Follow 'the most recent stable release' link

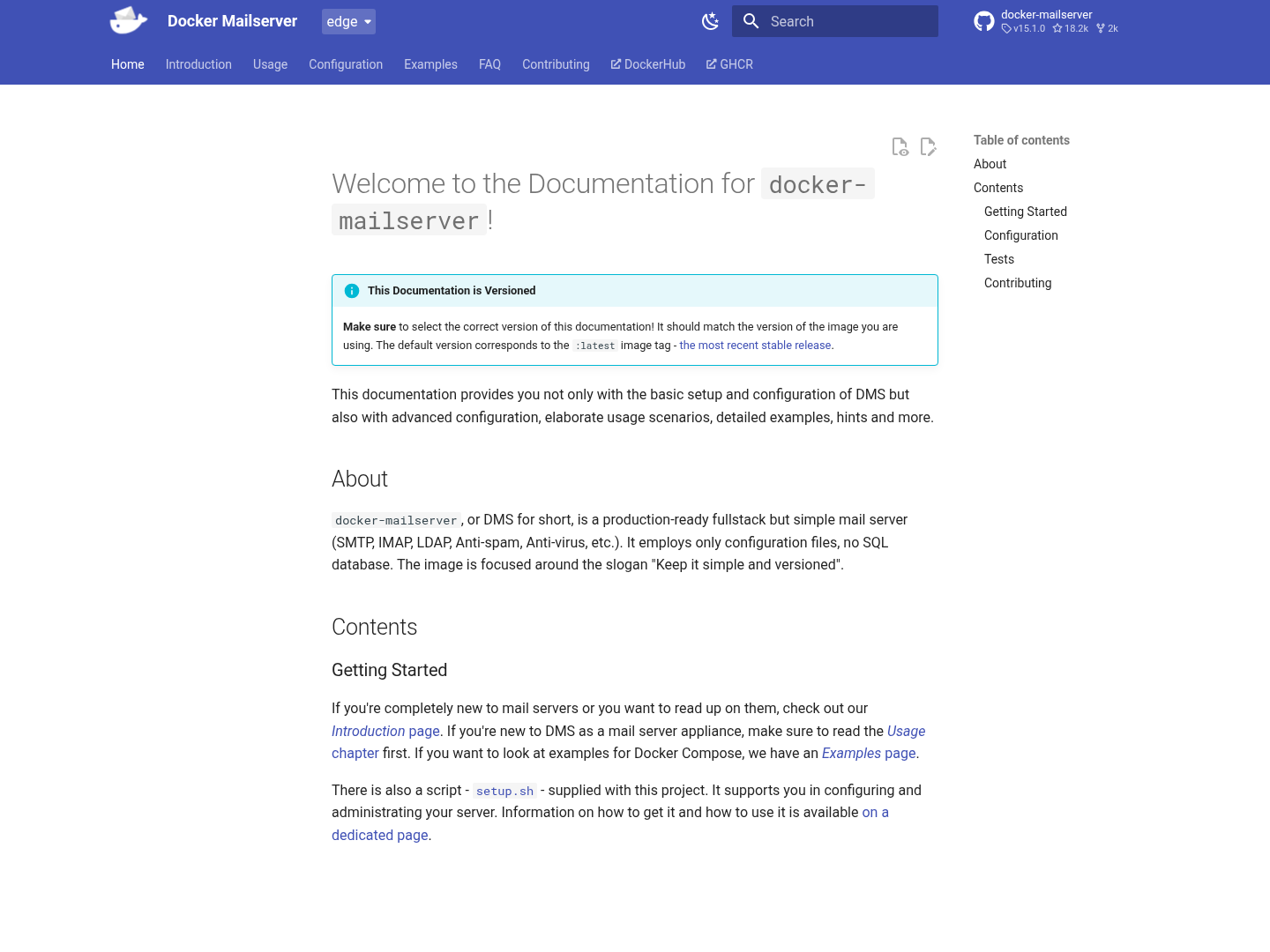coord(755,346)
